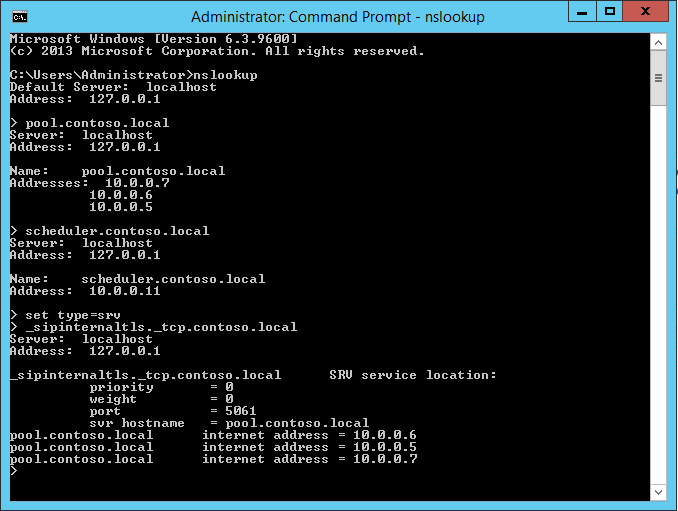
Task: Click the 'internet address = 10.0.0.6' line
Action: click(310, 435)
